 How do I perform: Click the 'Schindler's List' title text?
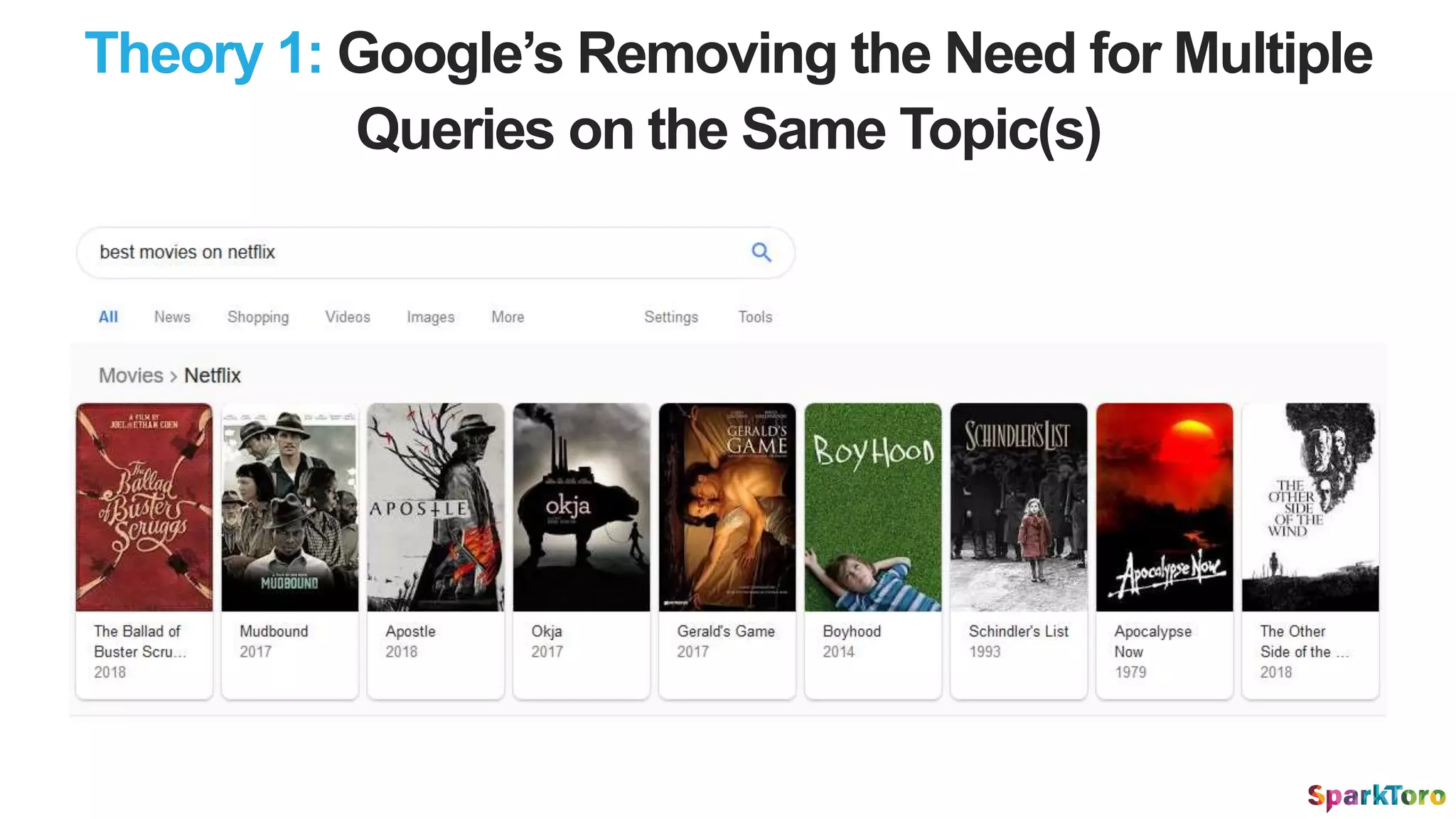[1019, 631]
